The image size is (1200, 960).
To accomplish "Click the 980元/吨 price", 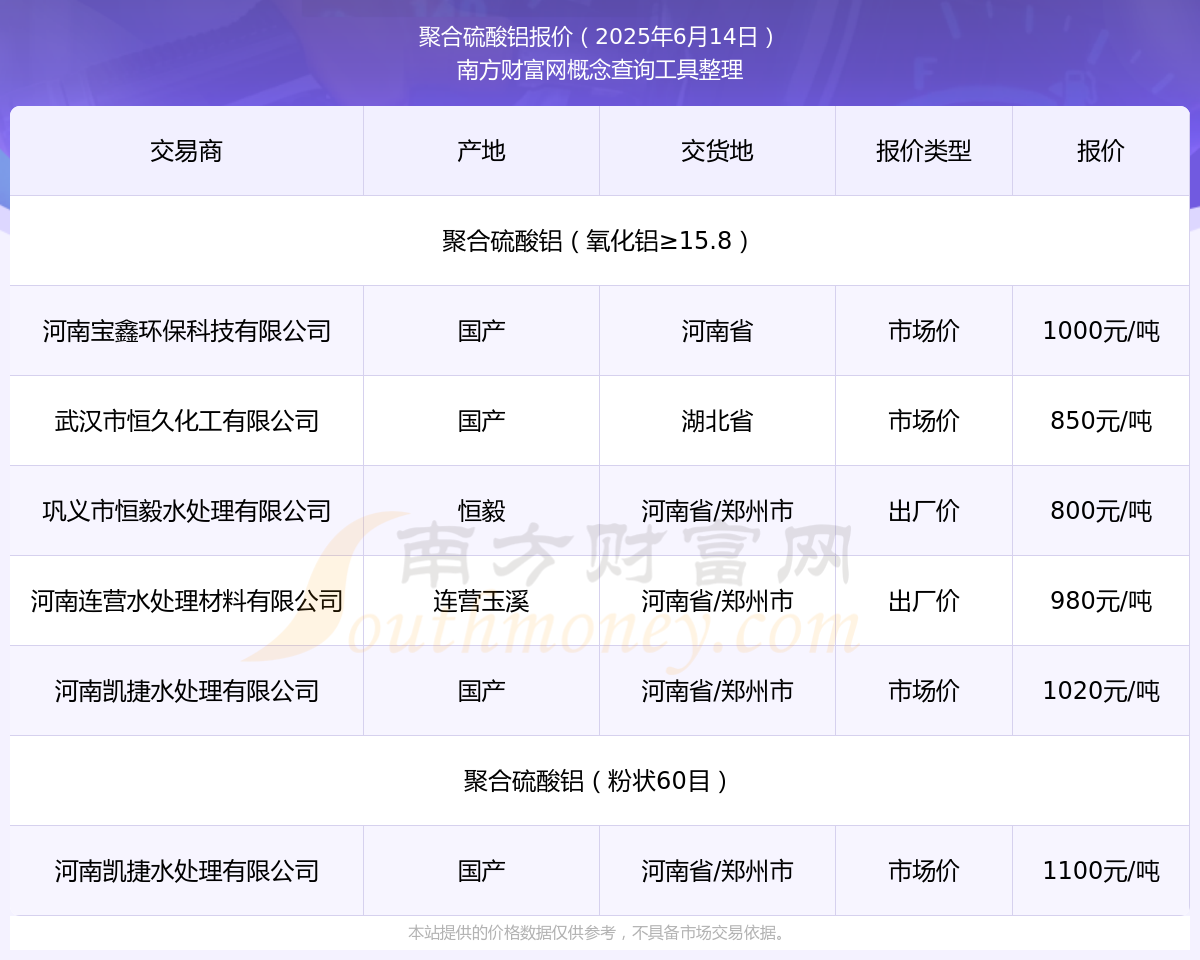I will [x=1101, y=601].
